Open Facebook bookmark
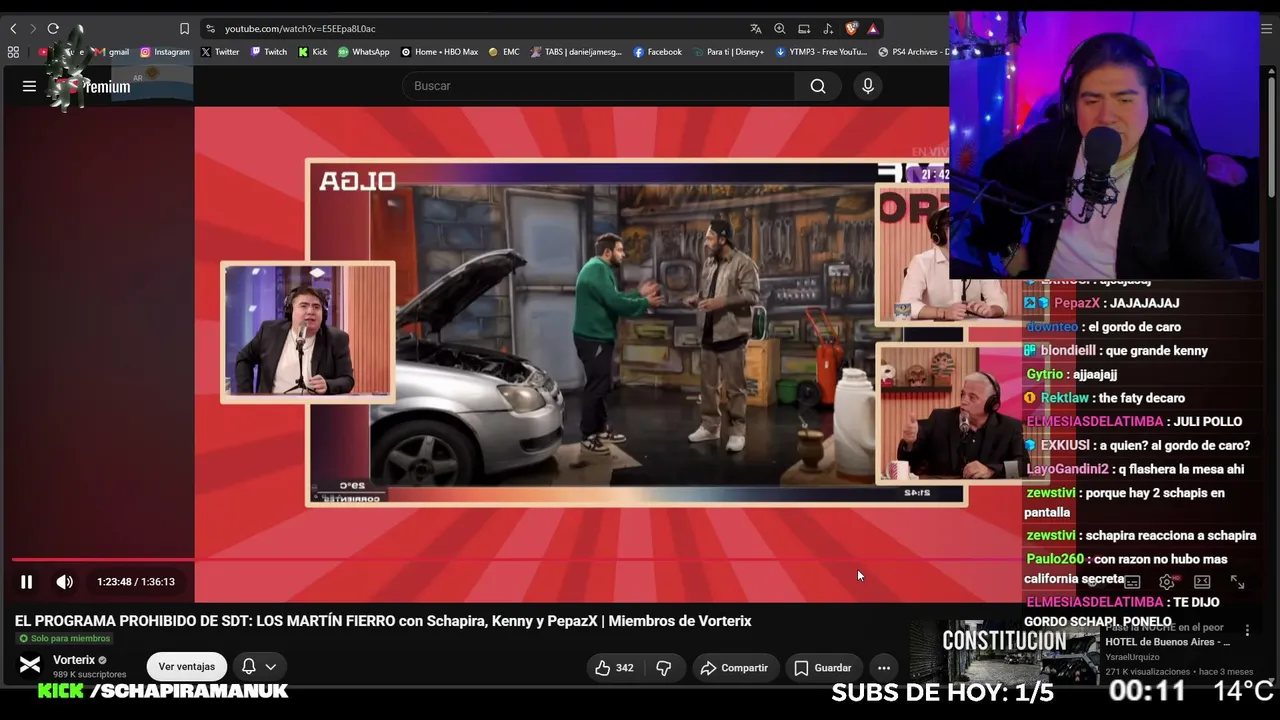 point(658,52)
